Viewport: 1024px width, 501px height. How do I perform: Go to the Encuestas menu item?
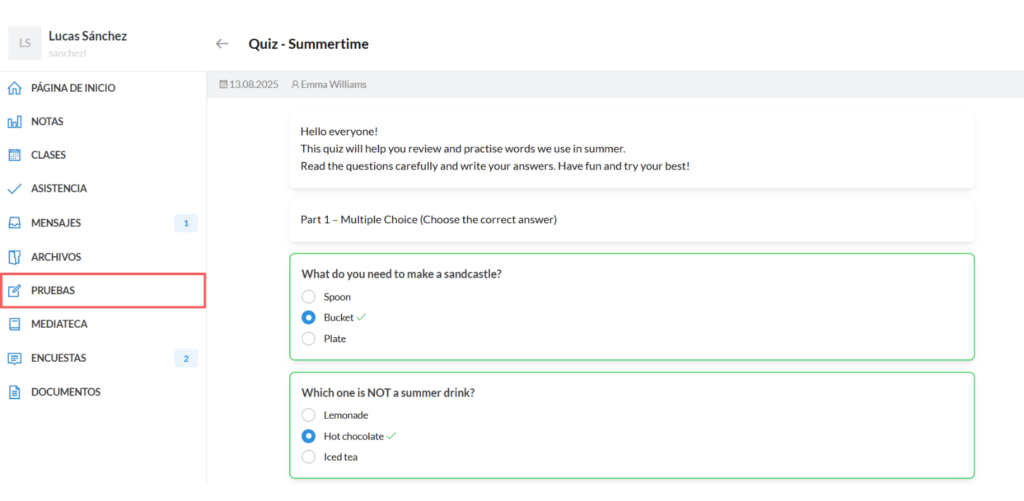[x=58, y=358]
